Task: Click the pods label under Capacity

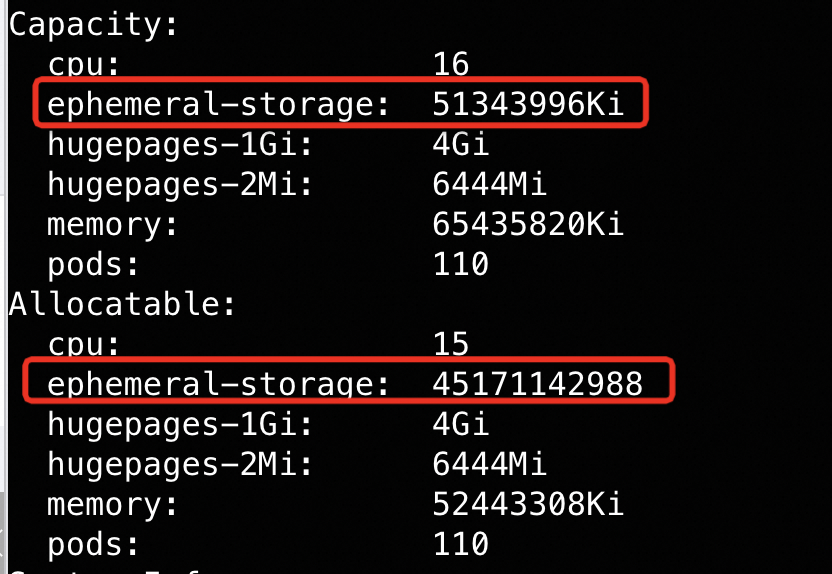Action: [94, 264]
